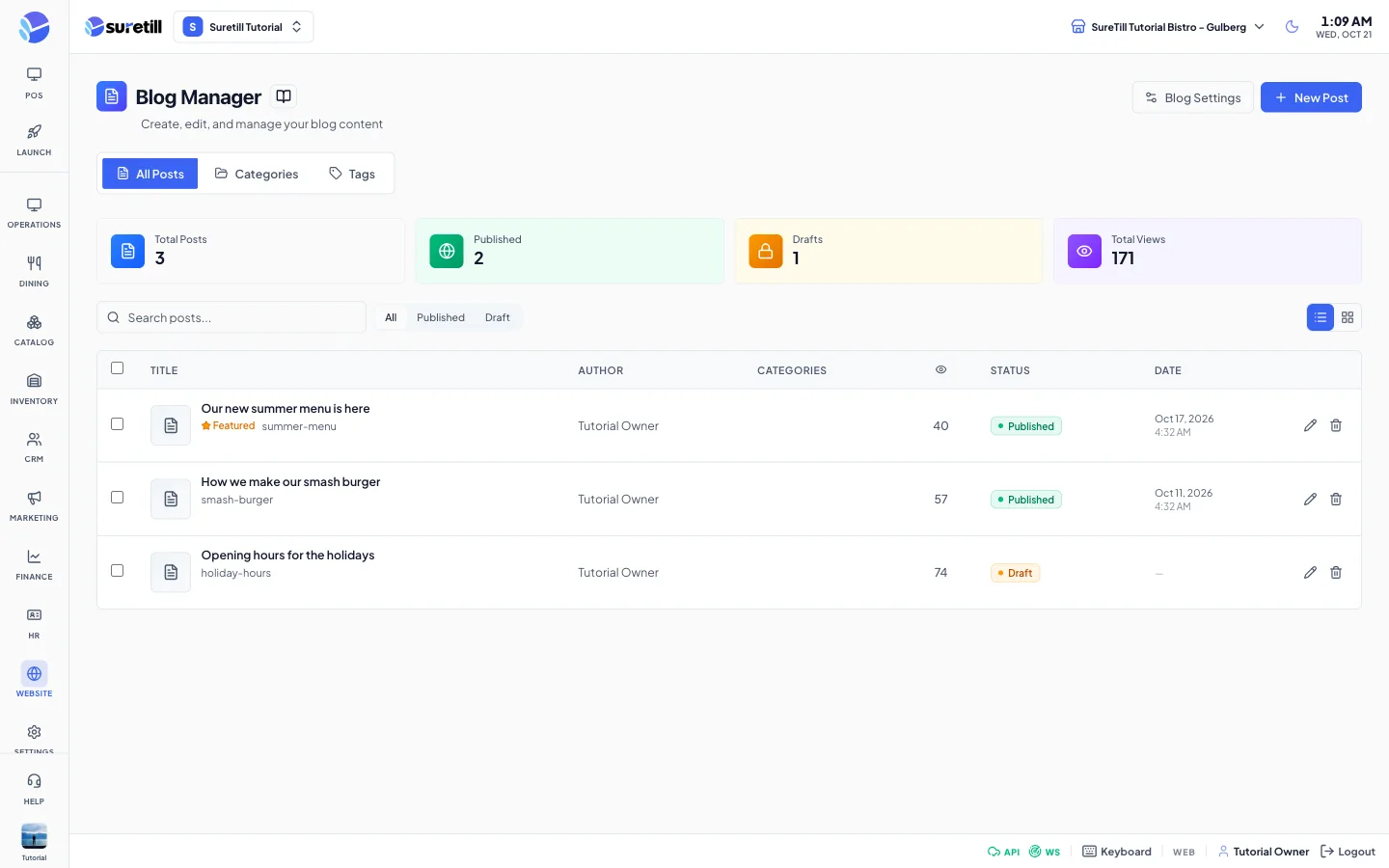Open the Finance section
The height and width of the screenshot is (868, 1389).
click(34, 565)
